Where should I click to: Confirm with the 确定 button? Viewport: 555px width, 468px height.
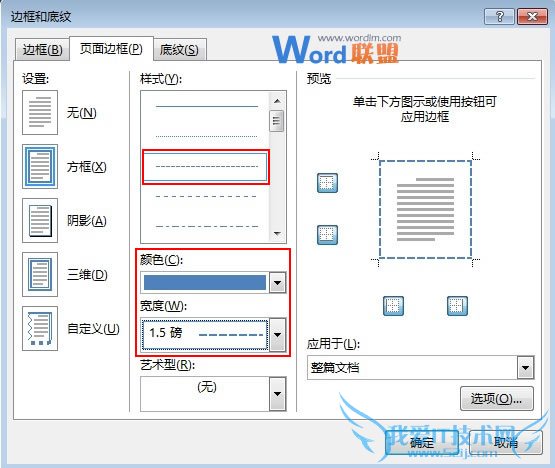(x=422, y=443)
